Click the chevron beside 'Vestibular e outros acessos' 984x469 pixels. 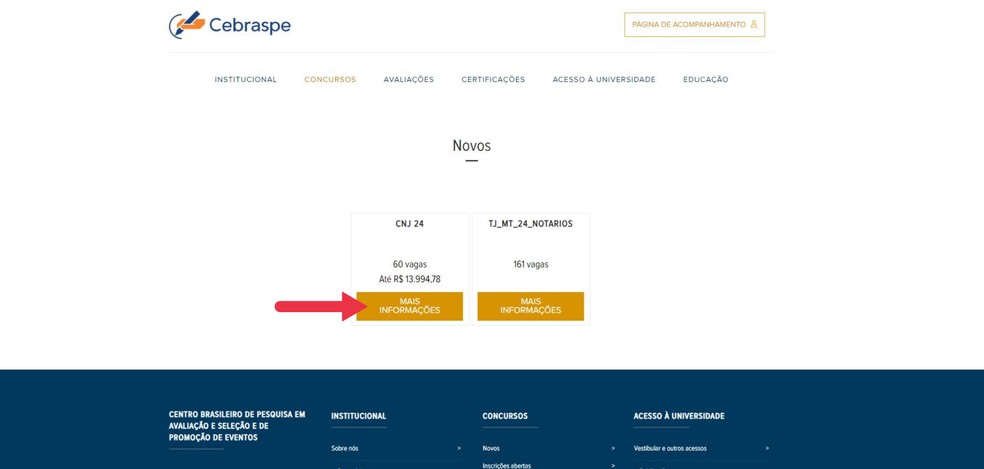[x=767, y=448]
